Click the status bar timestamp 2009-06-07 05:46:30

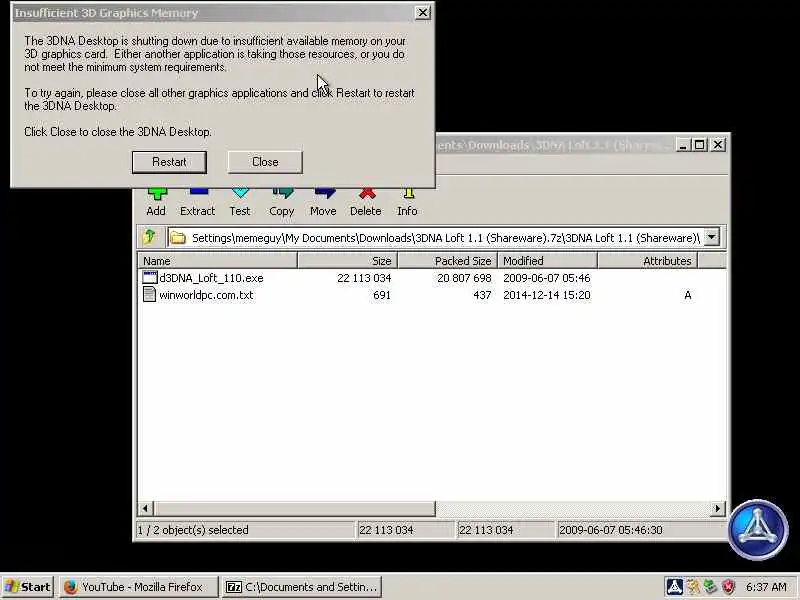click(611, 530)
